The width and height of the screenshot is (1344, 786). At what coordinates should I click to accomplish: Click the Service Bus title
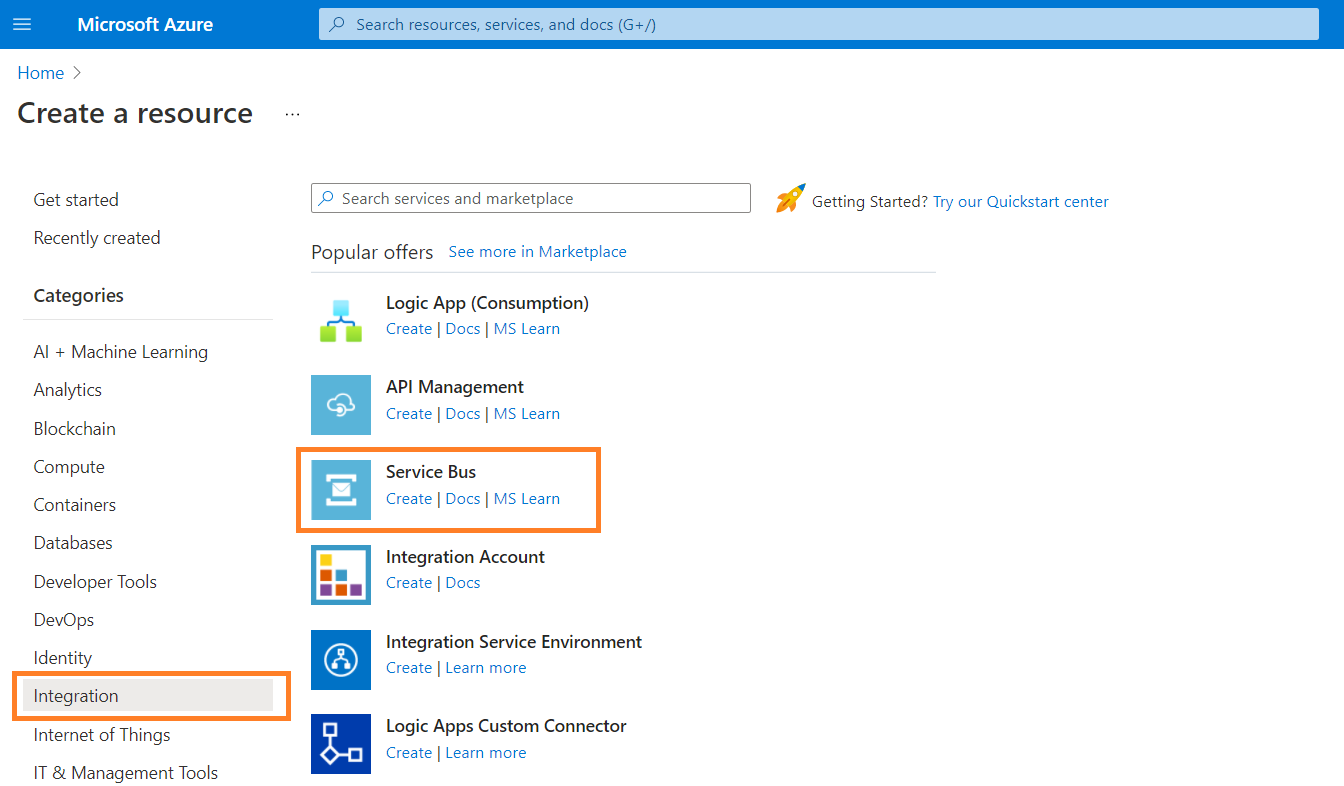coord(431,472)
